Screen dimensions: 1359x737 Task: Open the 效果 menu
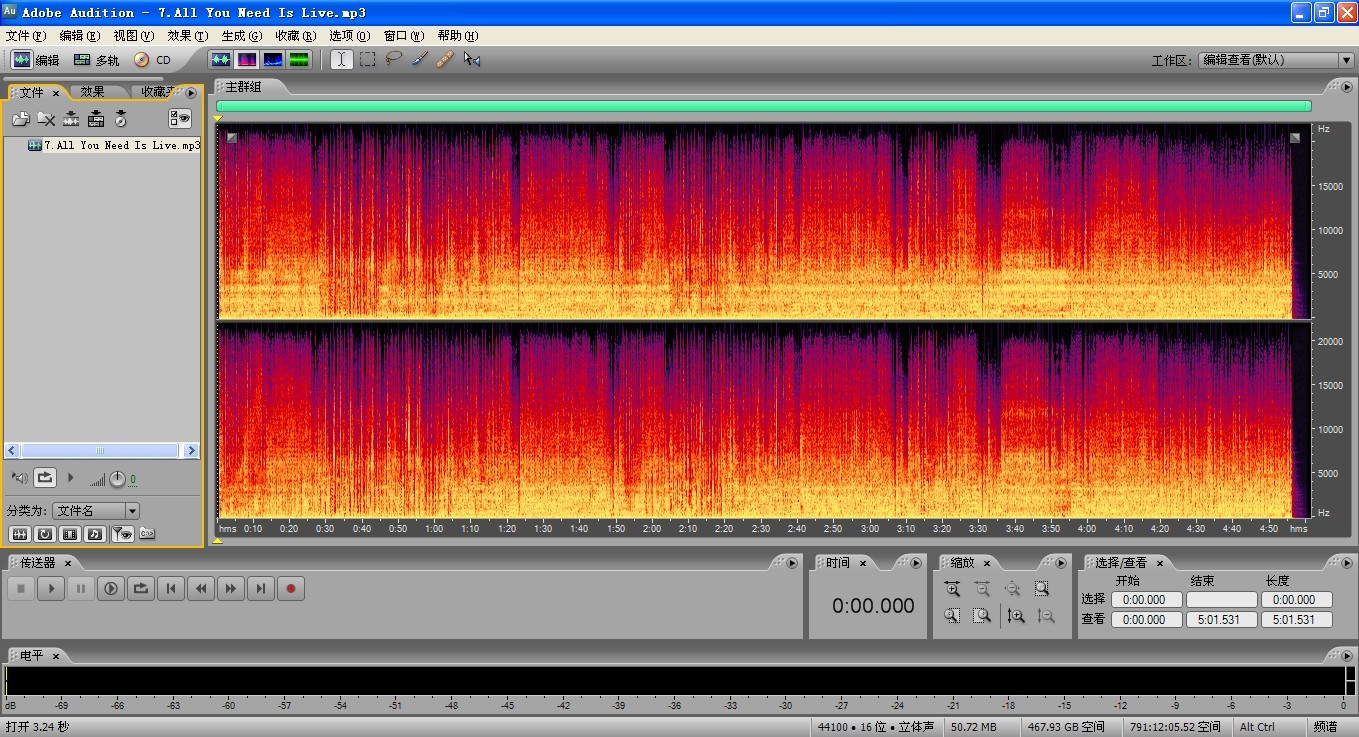(188, 35)
